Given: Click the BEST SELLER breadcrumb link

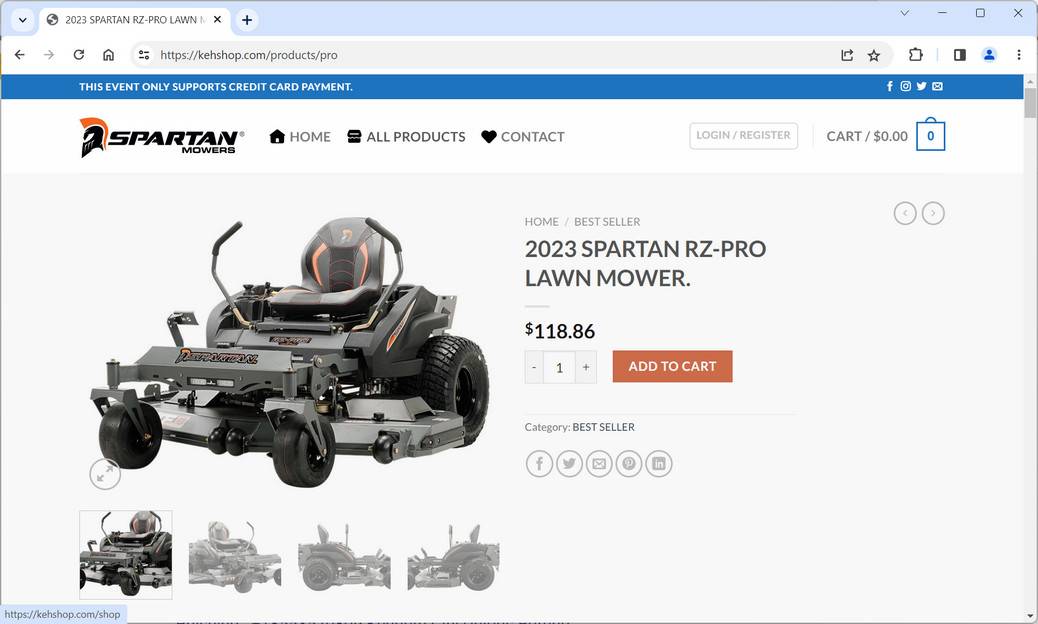Looking at the screenshot, I should 607,222.
